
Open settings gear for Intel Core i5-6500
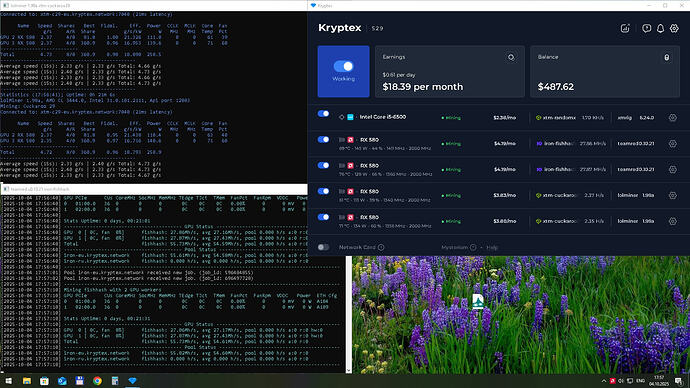672,117
